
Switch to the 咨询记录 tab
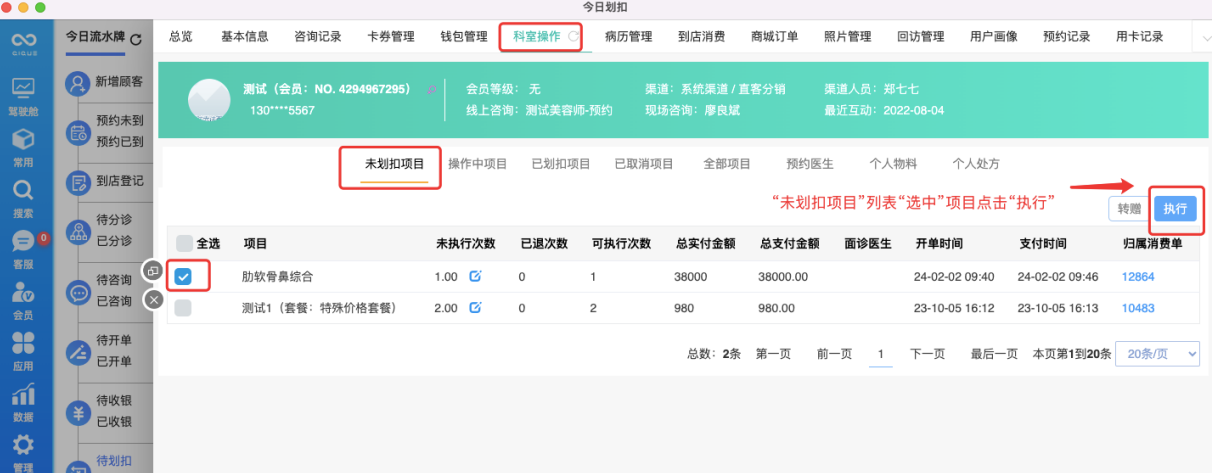[x=318, y=37]
